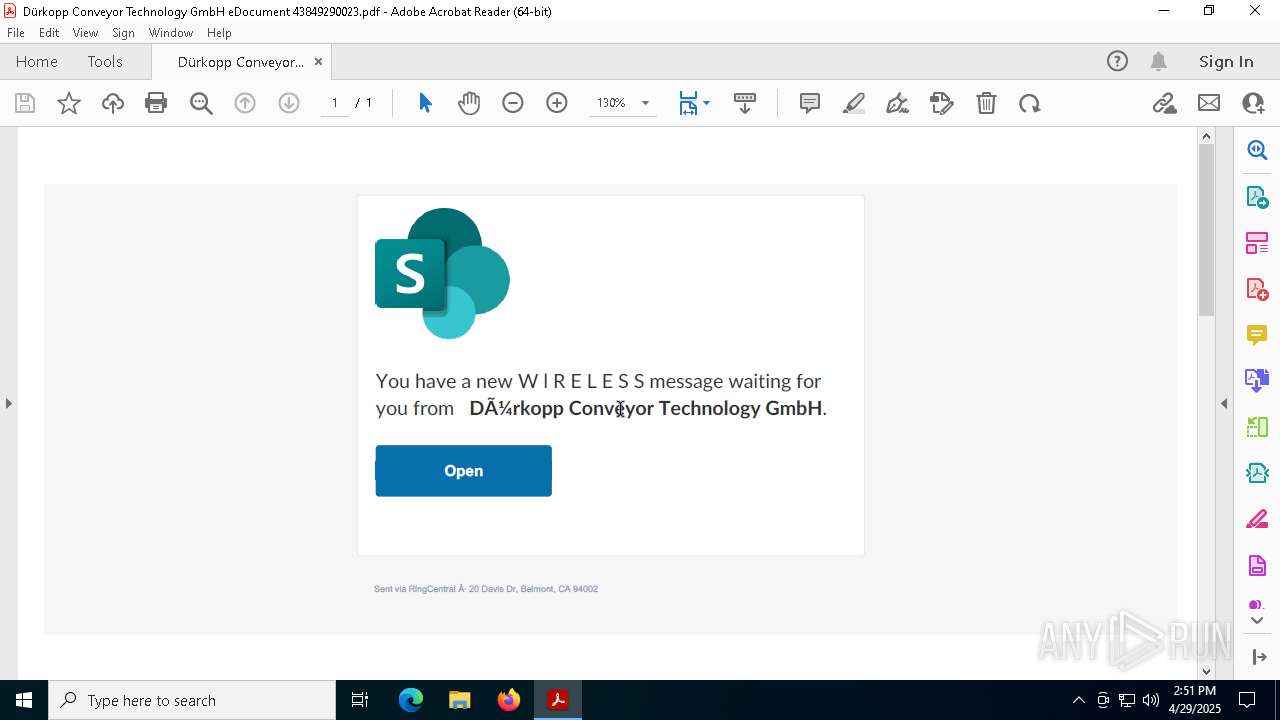Viewport: 1280px width, 720px height.
Task: Add a sticky note comment
Action: point(810,103)
